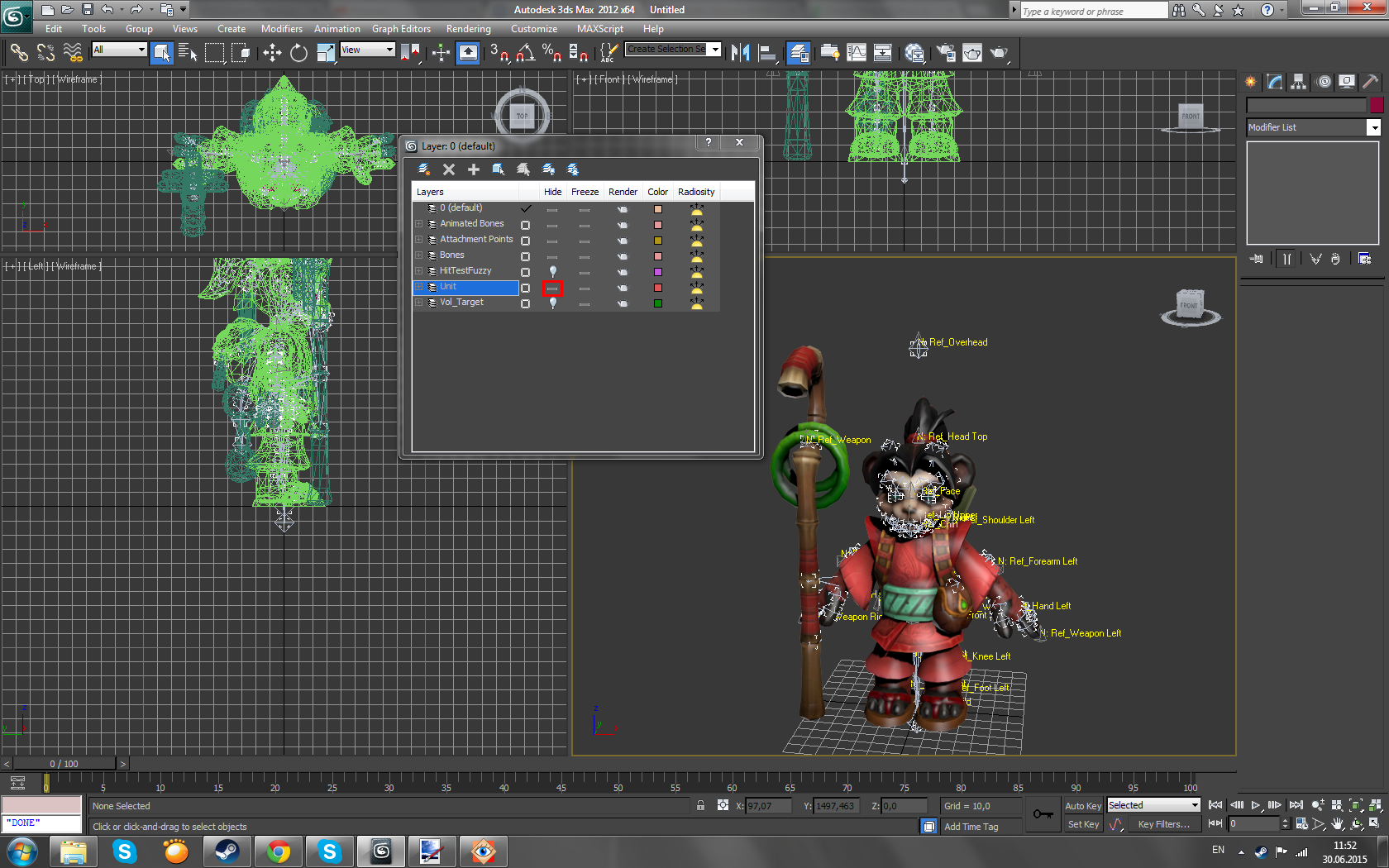Screen dimensions: 1389x868
Task: Click the Set Key button
Action: [1083, 824]
